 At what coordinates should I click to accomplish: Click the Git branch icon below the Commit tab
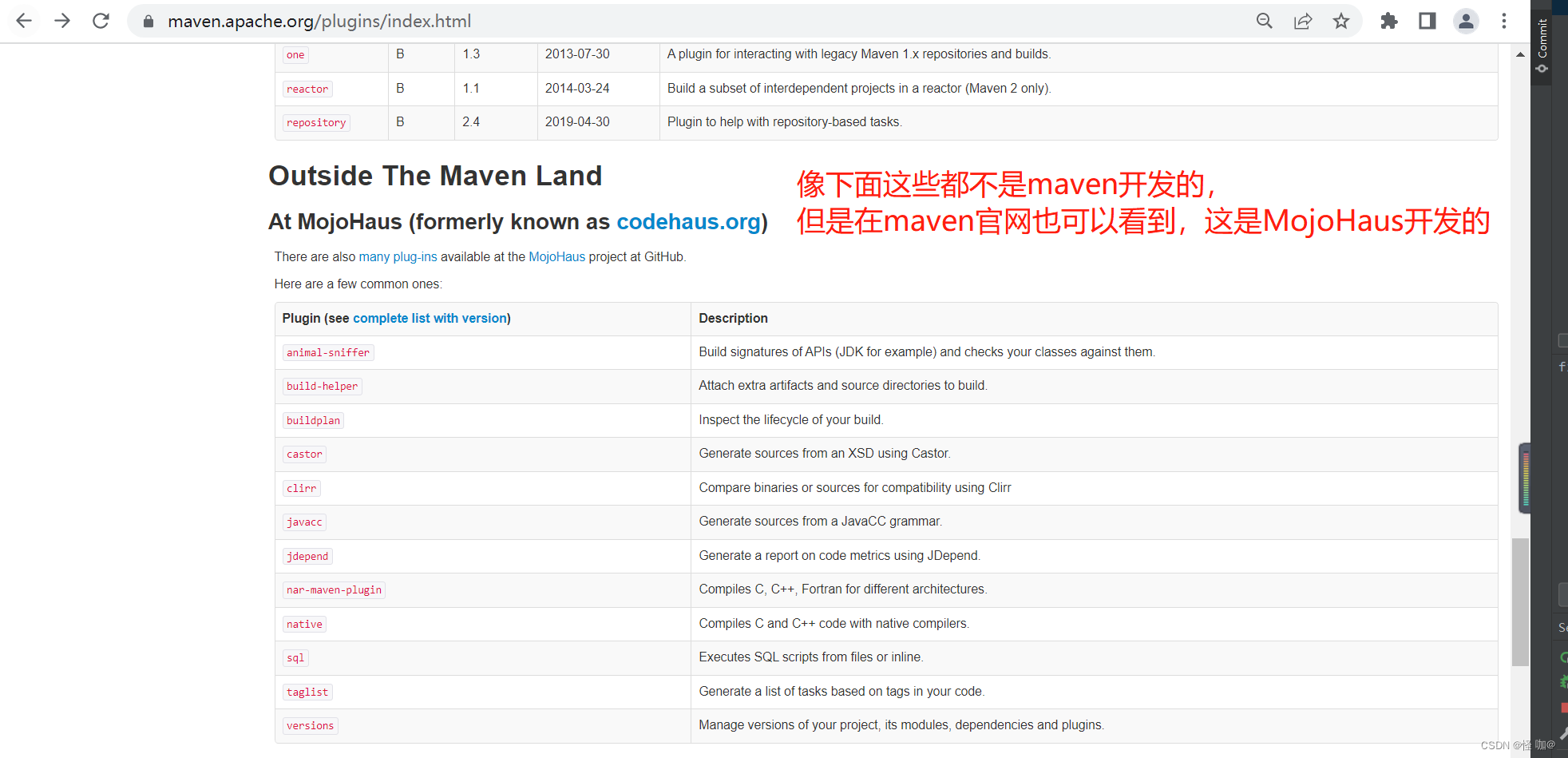click(x=1542, y=69)
